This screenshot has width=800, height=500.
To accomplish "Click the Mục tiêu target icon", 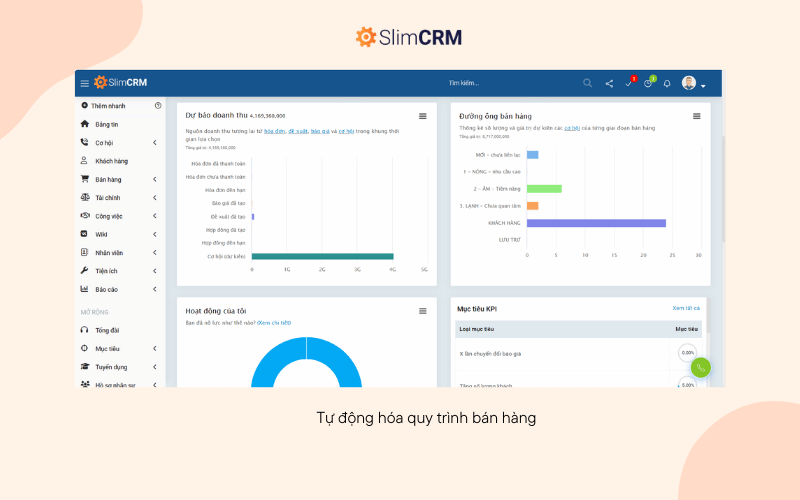I will click(x=84, y=348).
